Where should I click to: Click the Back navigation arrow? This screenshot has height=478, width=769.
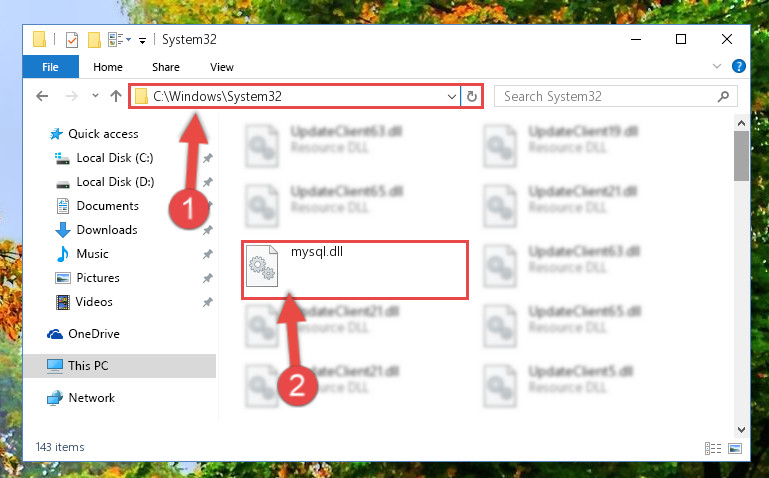(42, 96)
